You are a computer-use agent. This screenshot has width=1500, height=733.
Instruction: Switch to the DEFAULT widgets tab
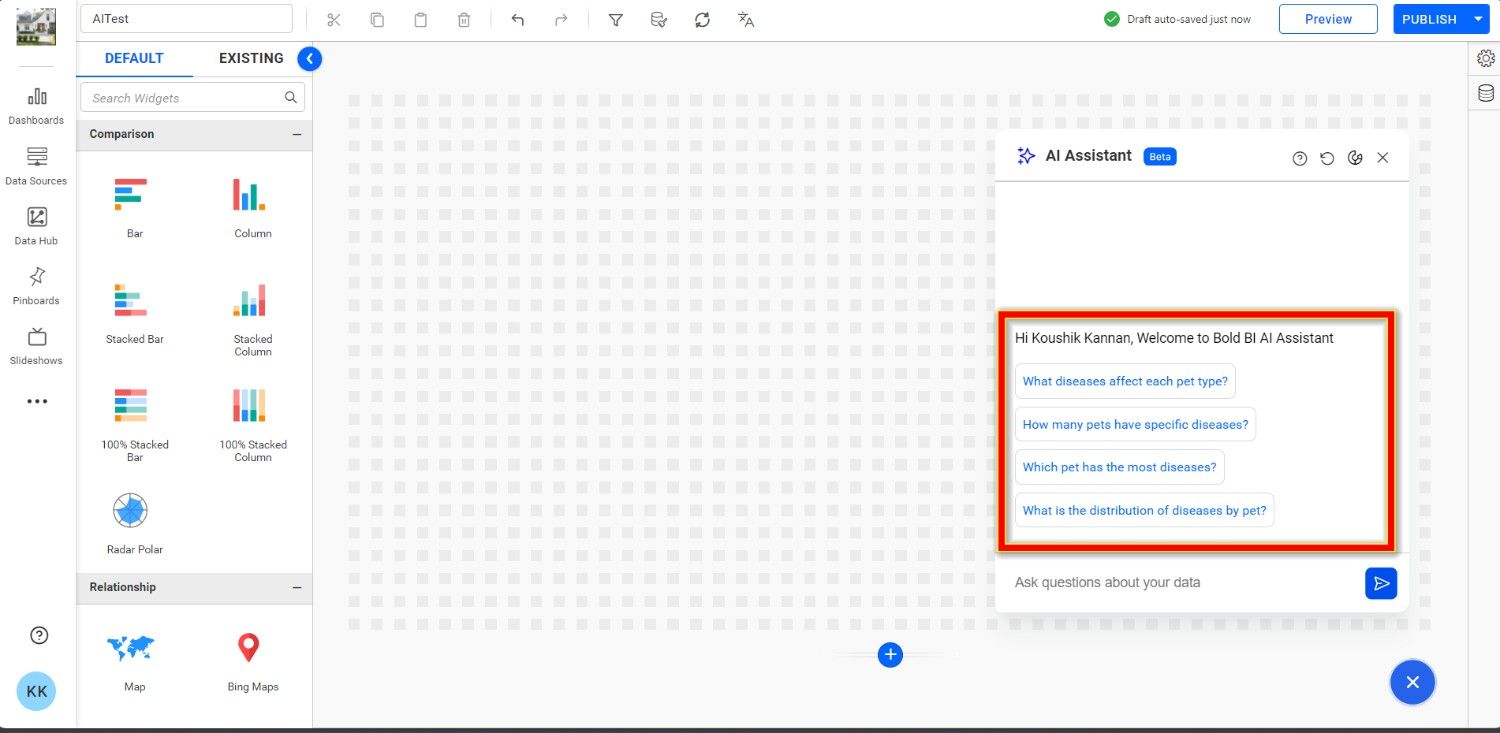click(x=134, y=58)
